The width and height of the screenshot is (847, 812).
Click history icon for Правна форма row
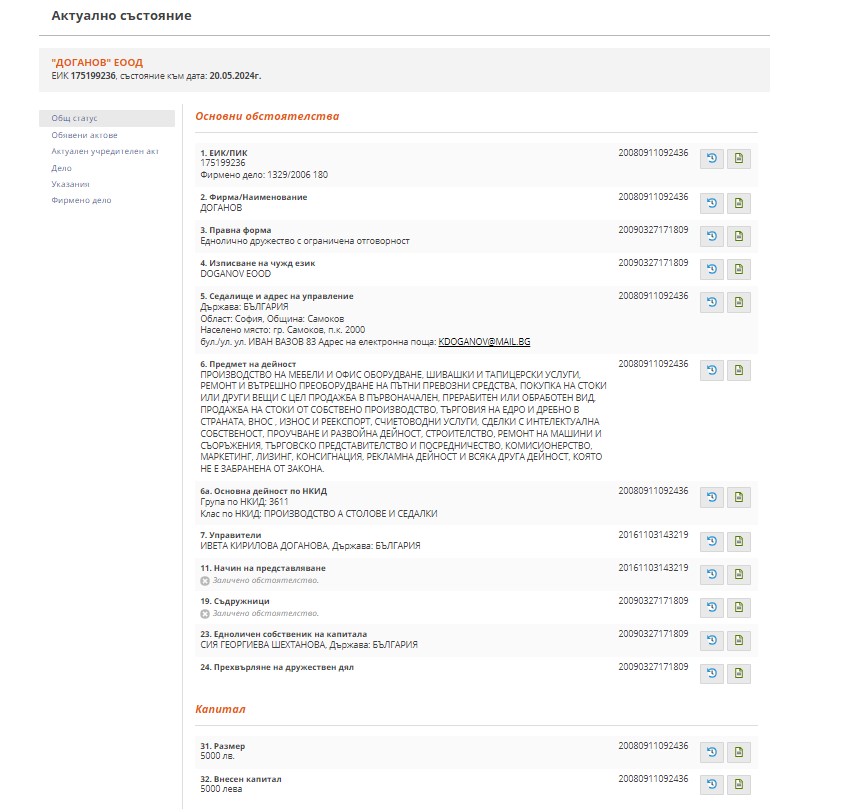point(711,237)
